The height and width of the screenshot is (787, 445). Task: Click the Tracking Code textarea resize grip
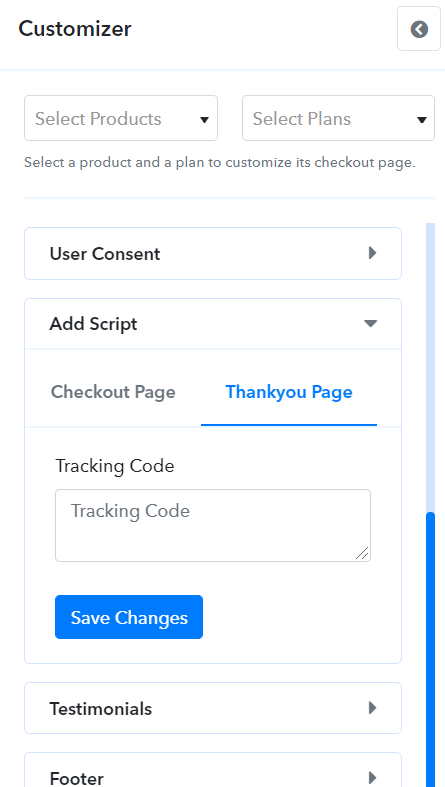(x=363, y=553)
